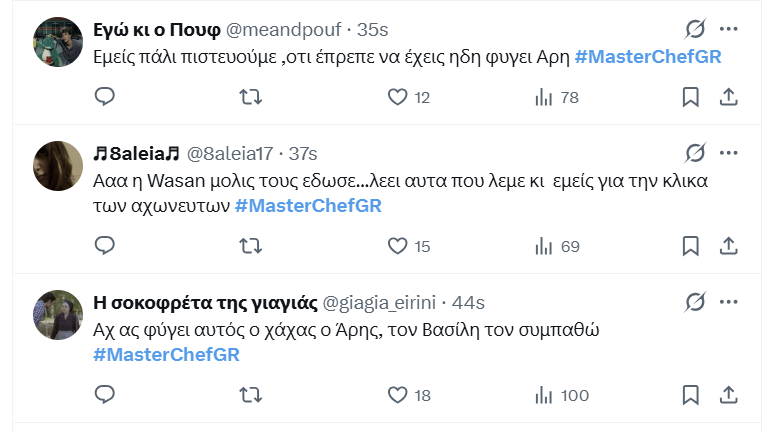
Task: Open #MasterChefGR hashtag in @8aleia17 tweet
Action: pyautogui.click(x=308, y=206)
